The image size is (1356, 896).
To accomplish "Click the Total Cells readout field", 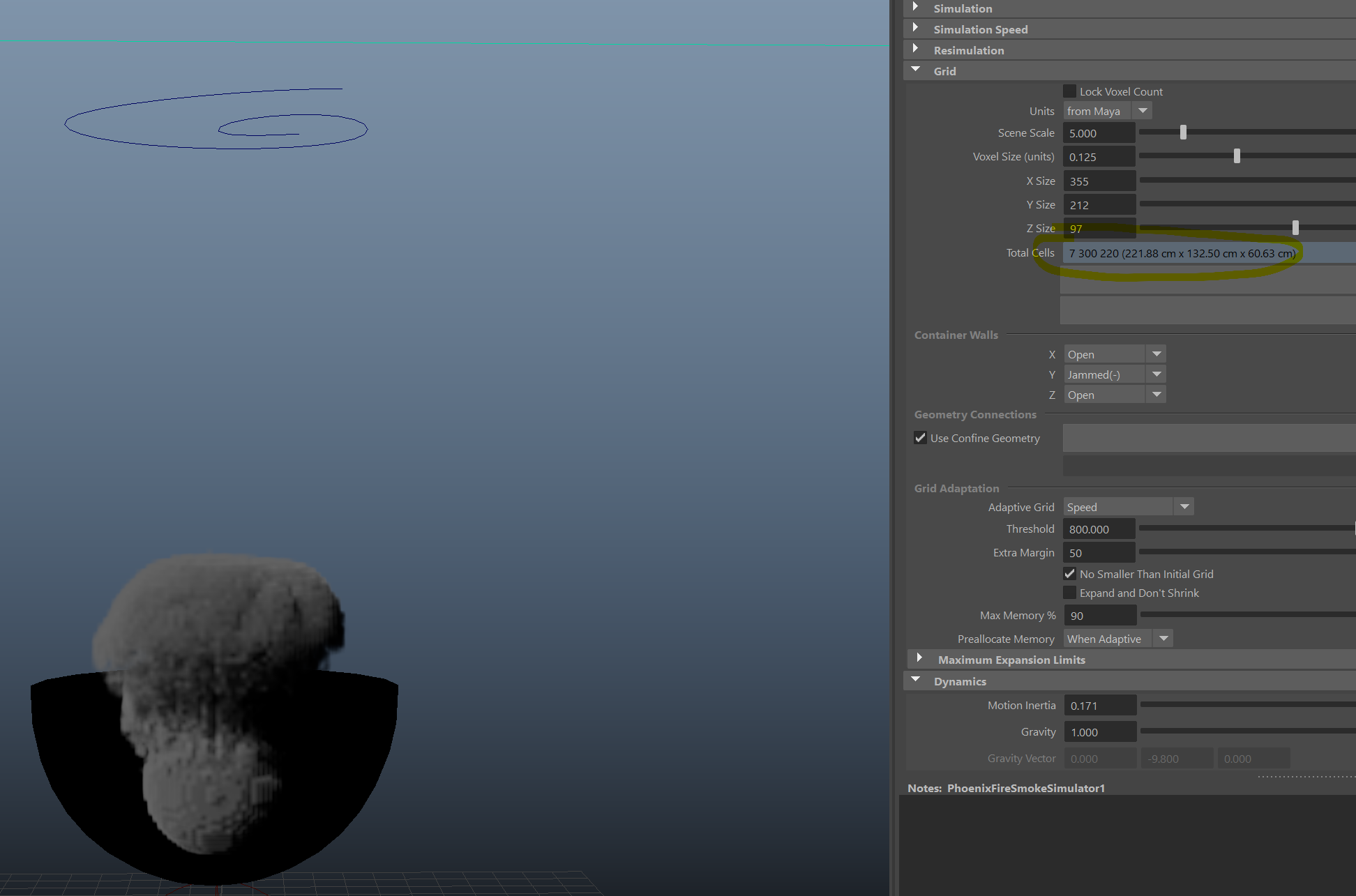I will coord(1209,253).
